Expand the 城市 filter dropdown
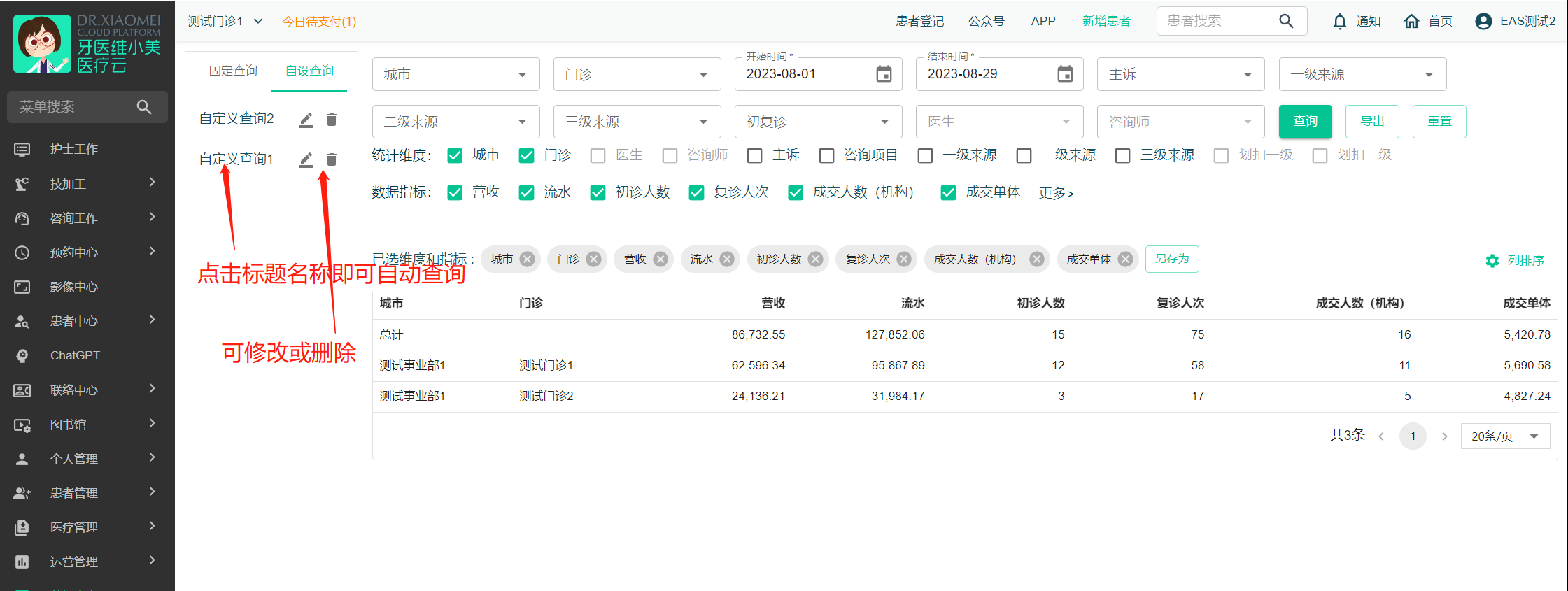1568x591 pixels. tap(455, 74)
